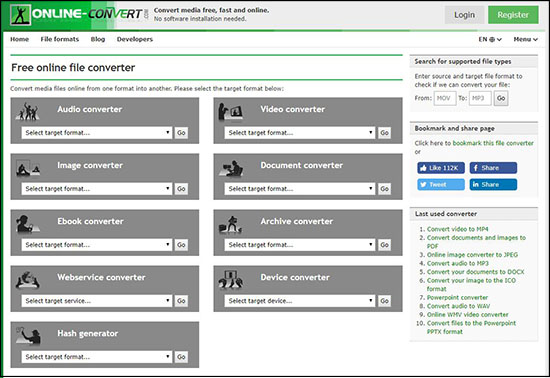This screenshot has width=550, height=378.
Task: Open the Convert audio to WAV link
Action: [x=458, y=306]
